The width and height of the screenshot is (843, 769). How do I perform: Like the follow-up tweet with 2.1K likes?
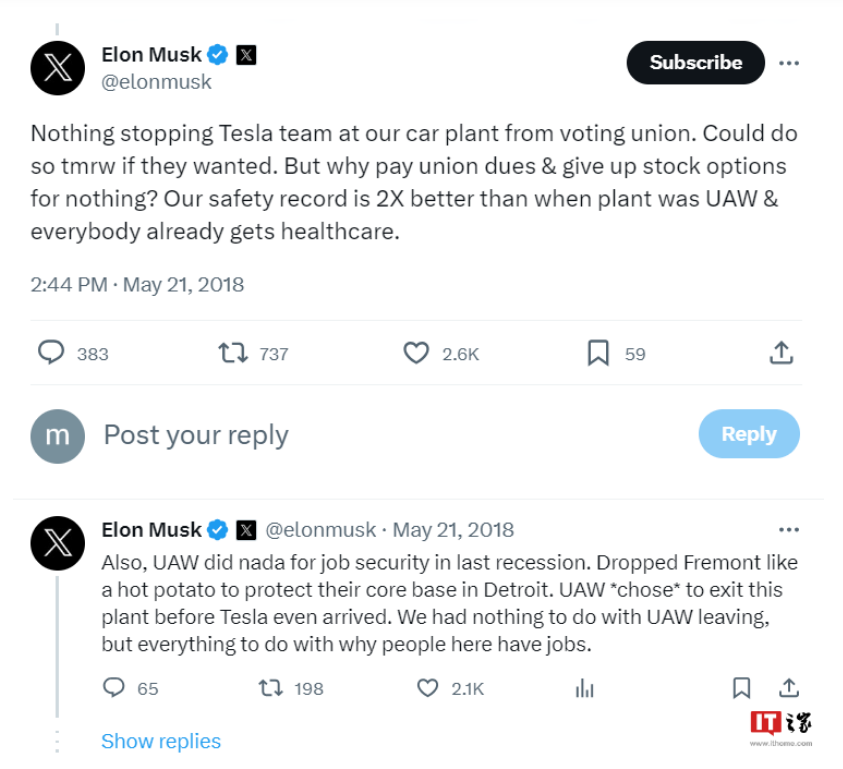[428, 688]
